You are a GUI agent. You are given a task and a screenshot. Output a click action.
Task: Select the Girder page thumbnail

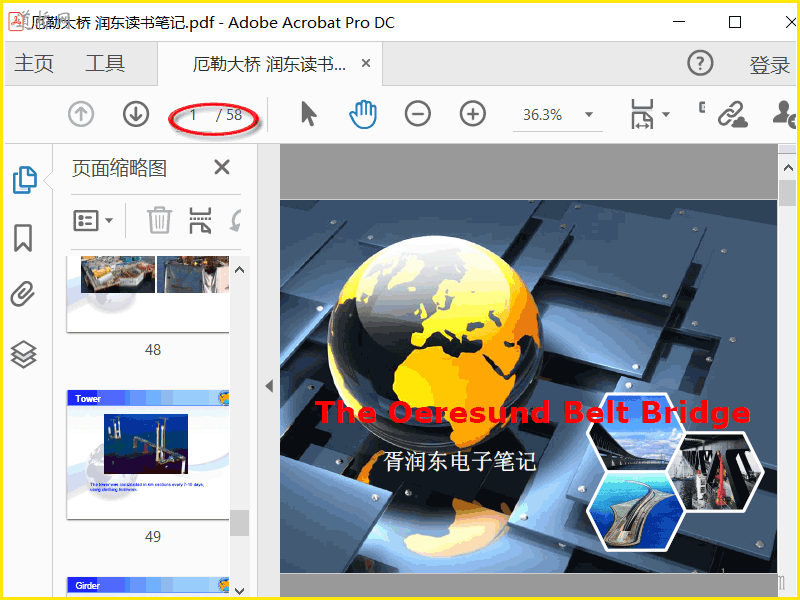(148, 587)
